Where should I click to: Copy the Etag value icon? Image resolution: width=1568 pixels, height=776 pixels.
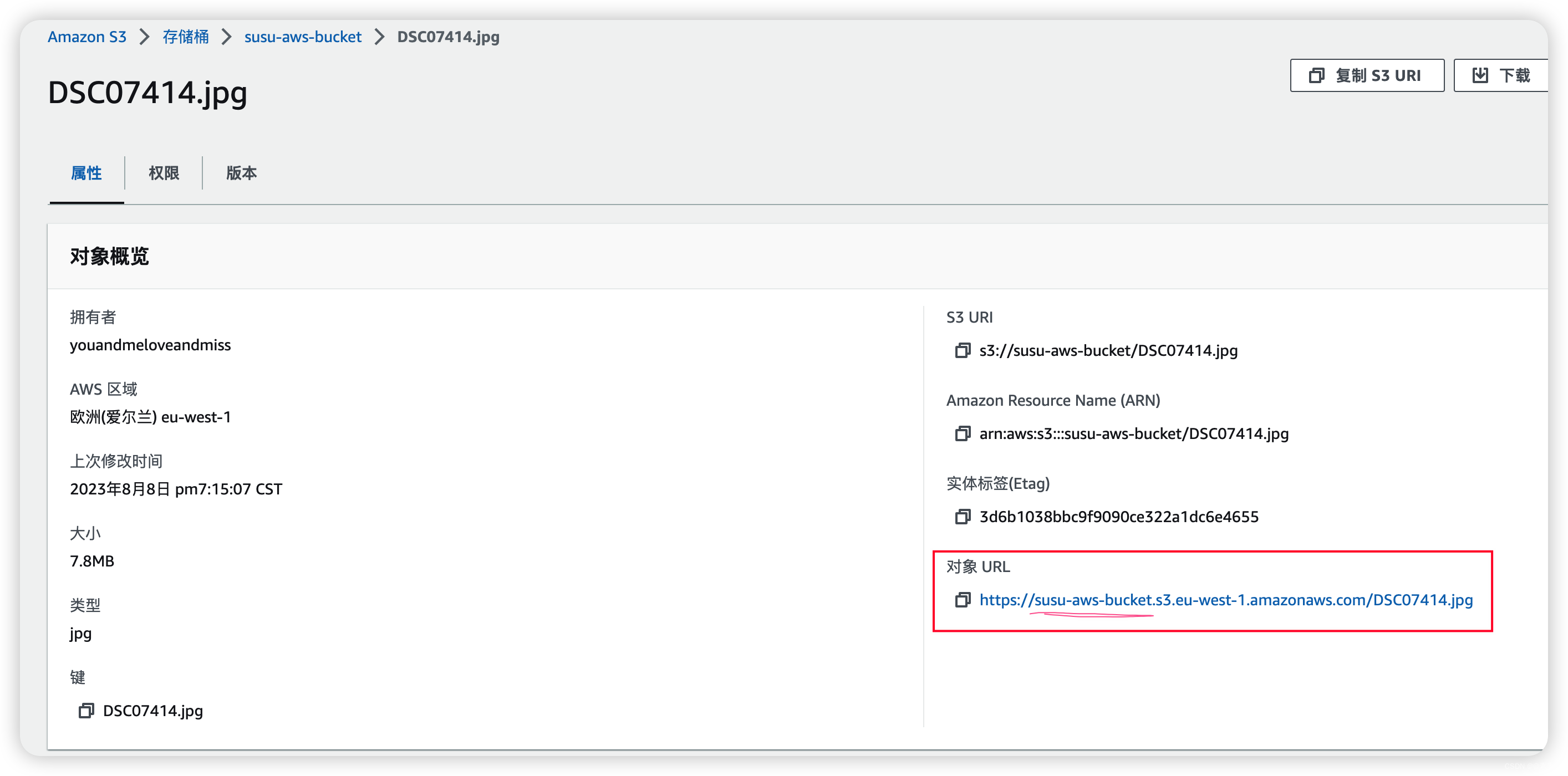click(x=963, y=517)
